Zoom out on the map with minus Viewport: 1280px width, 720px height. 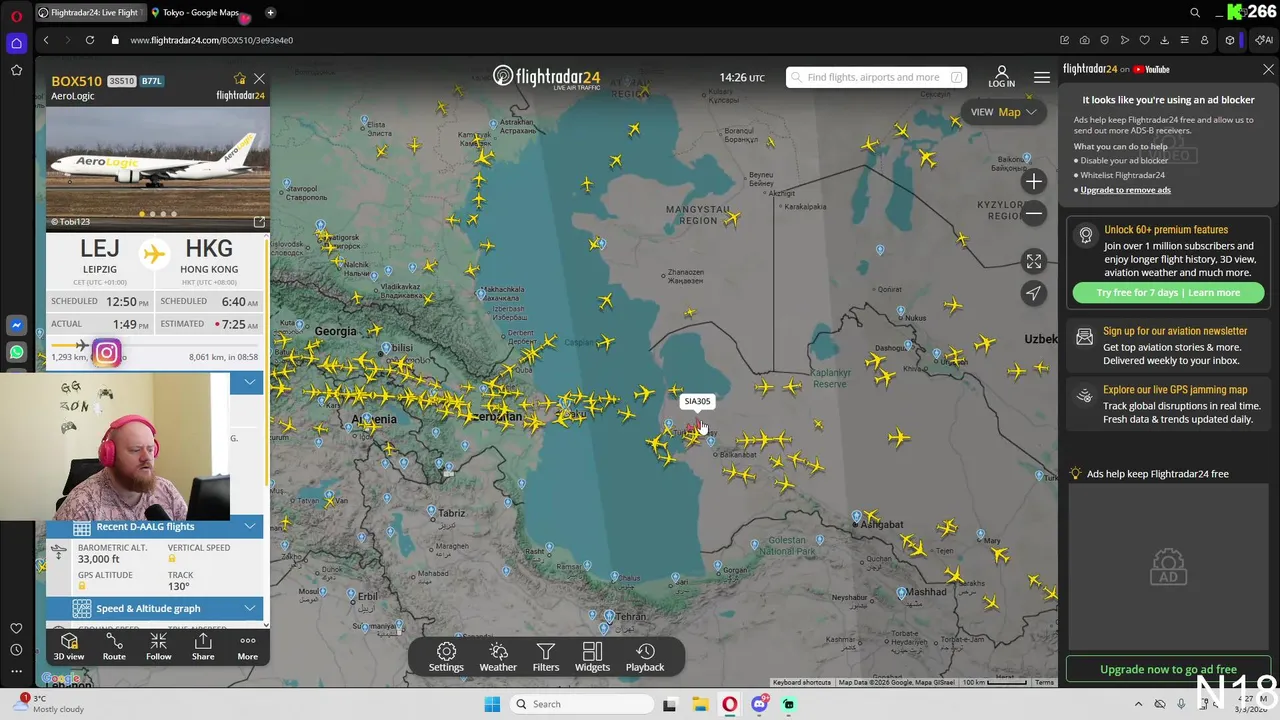coord(1034,213)
